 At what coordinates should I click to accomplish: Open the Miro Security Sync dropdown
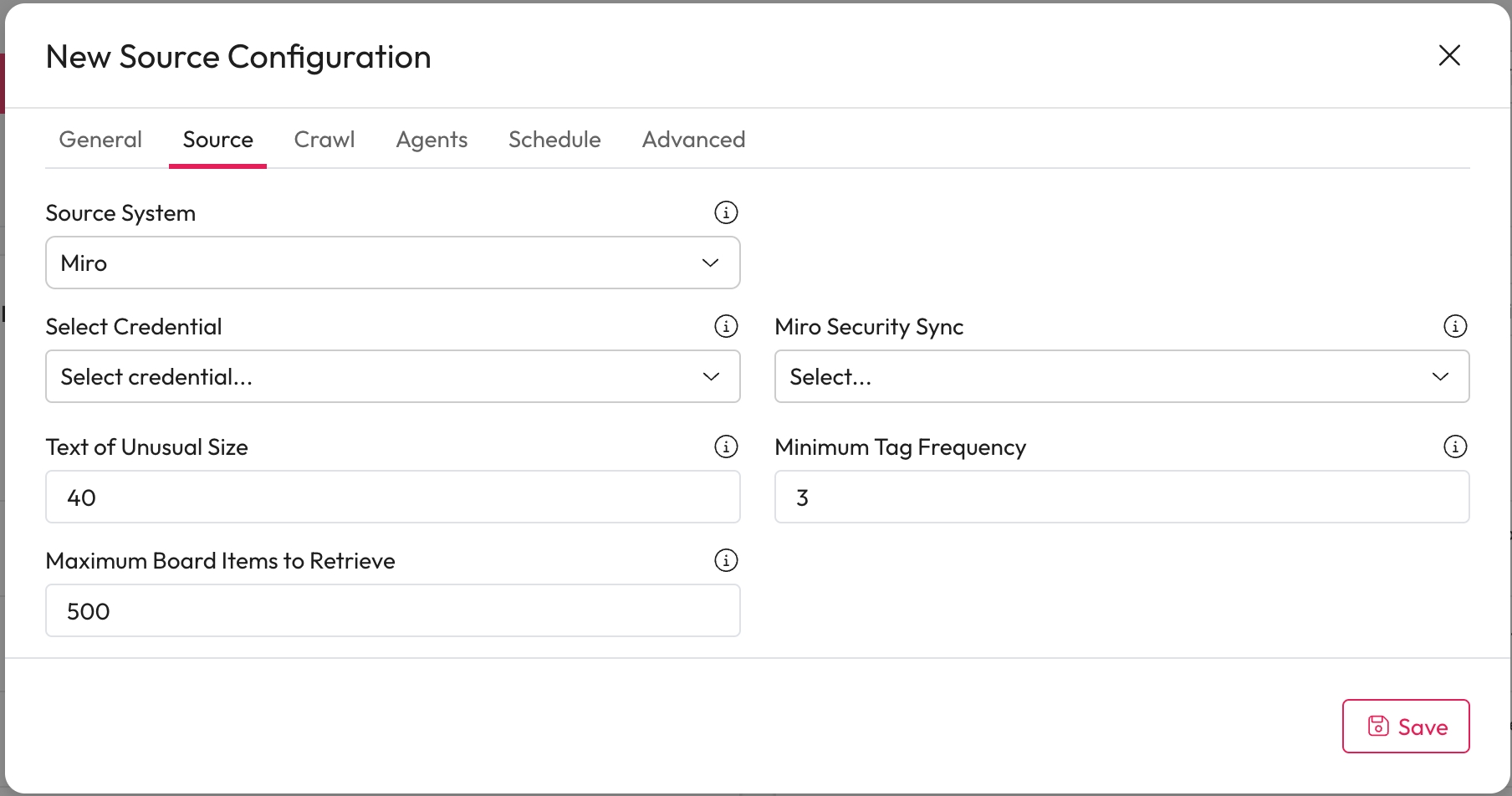point(1121,376)
